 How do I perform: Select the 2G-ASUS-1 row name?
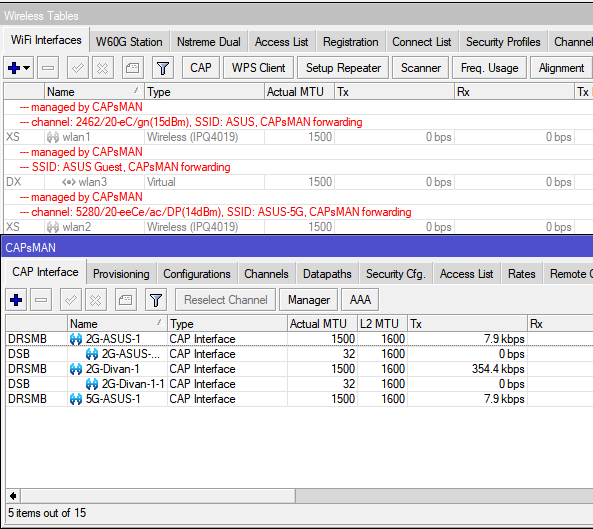click(113, 339)
